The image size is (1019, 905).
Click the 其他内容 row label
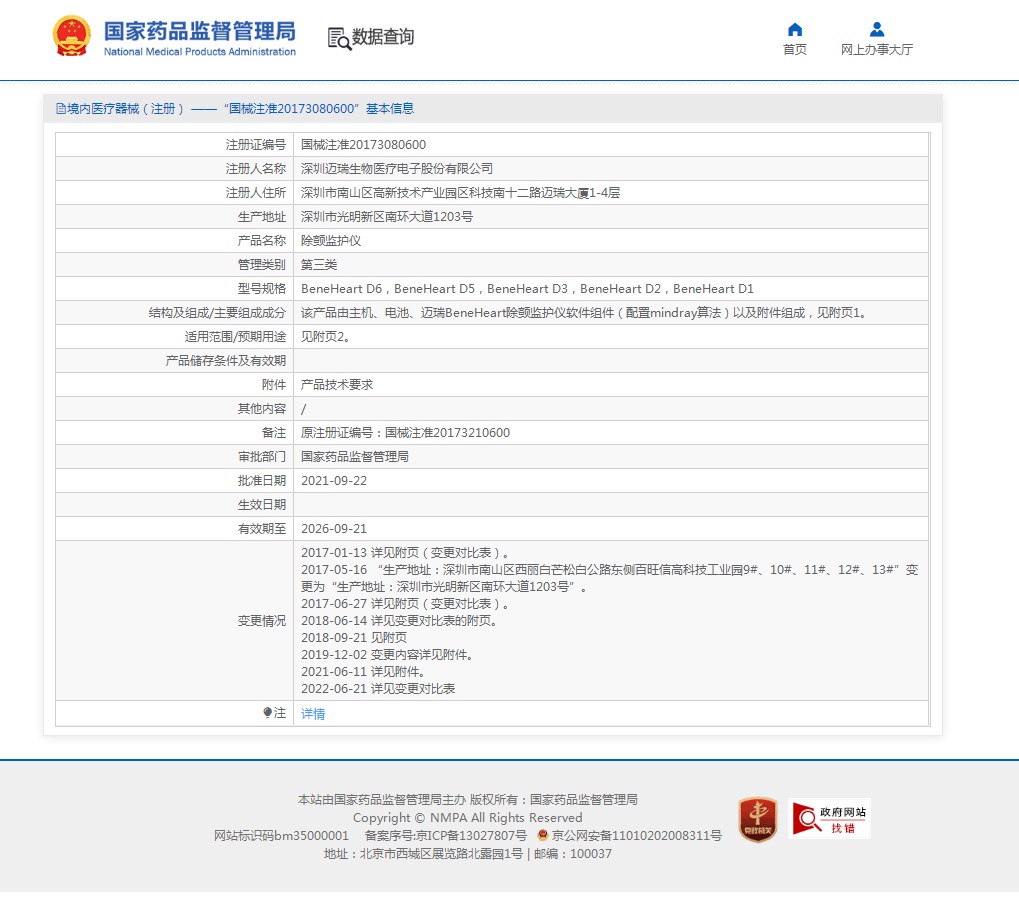click(261, 409)
